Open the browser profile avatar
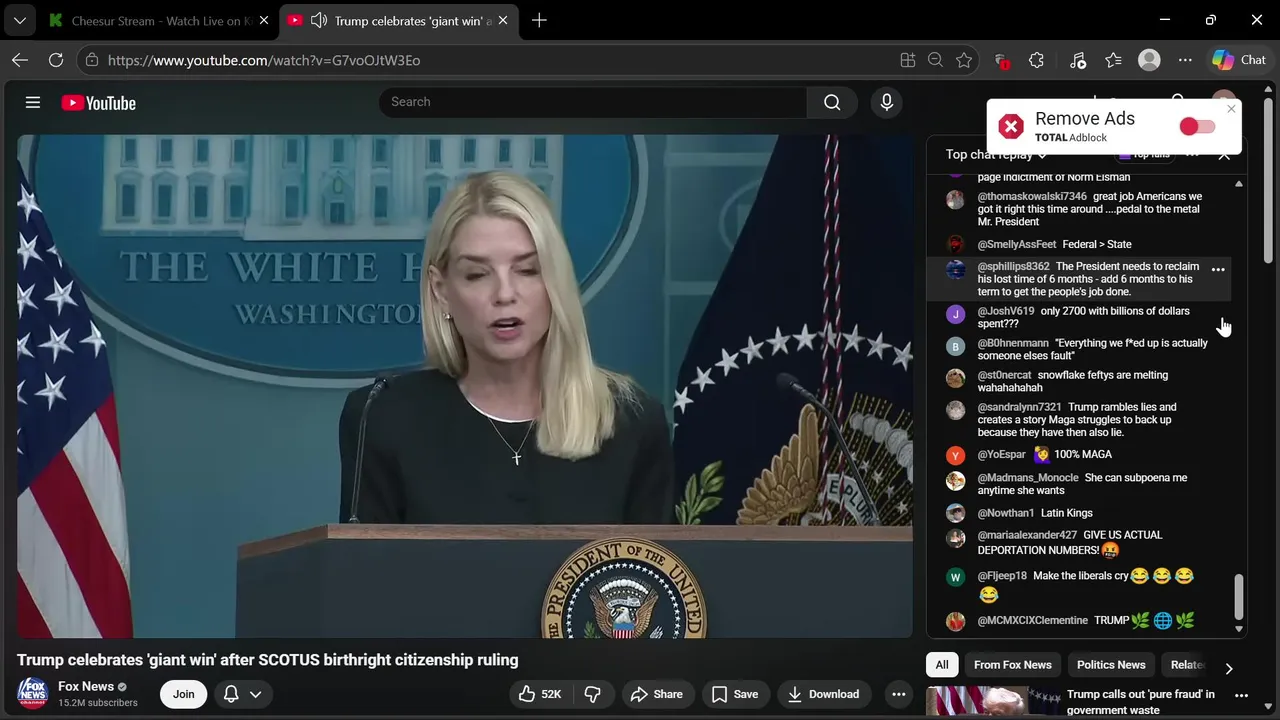1280x720 pixels. (x=1149, y=60)
